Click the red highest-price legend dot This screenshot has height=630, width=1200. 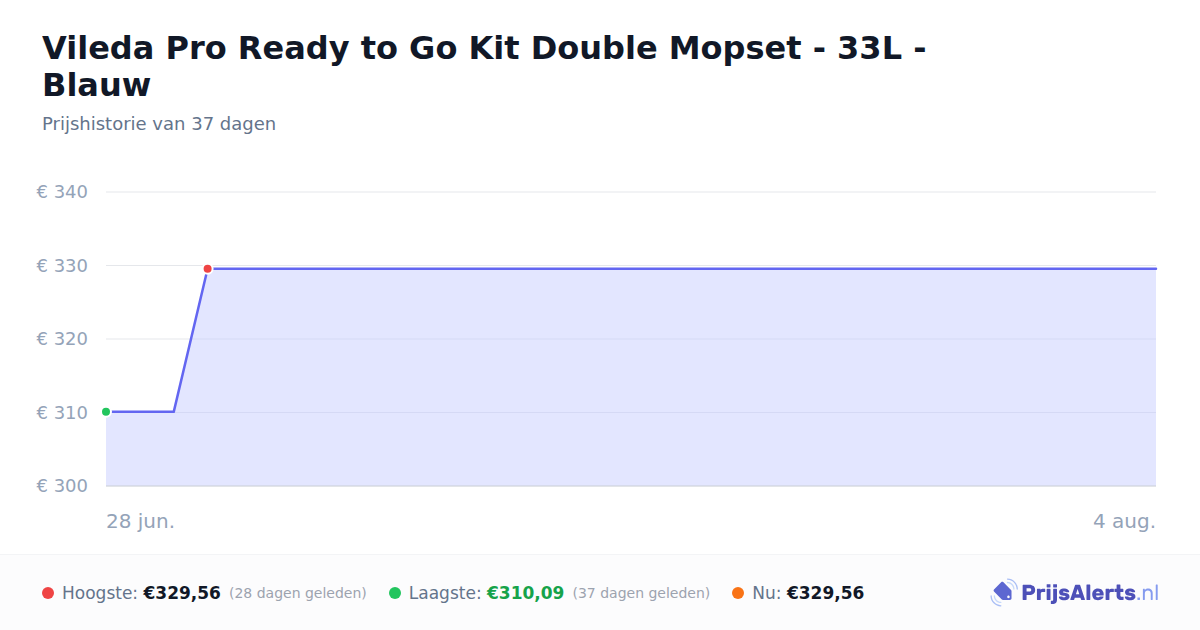coord(48,593)
